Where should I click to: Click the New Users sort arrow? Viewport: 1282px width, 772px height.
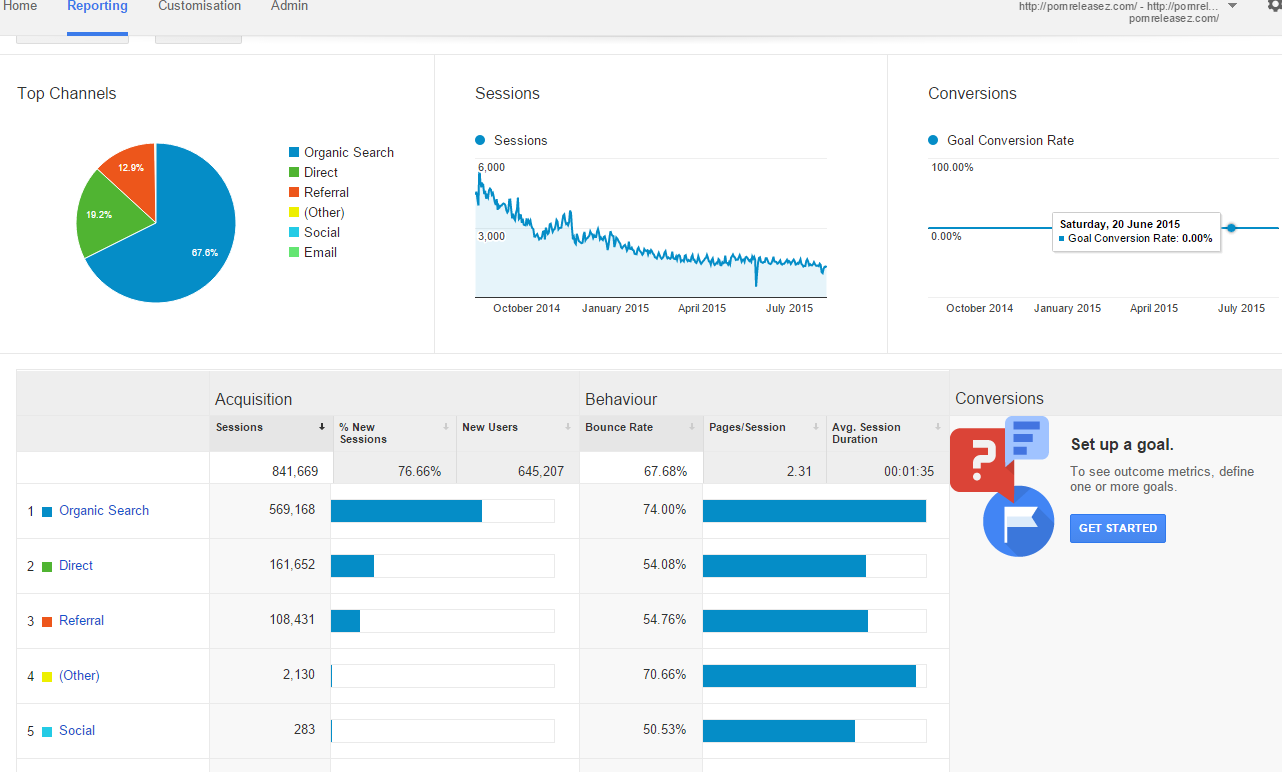tap(568, 427)
